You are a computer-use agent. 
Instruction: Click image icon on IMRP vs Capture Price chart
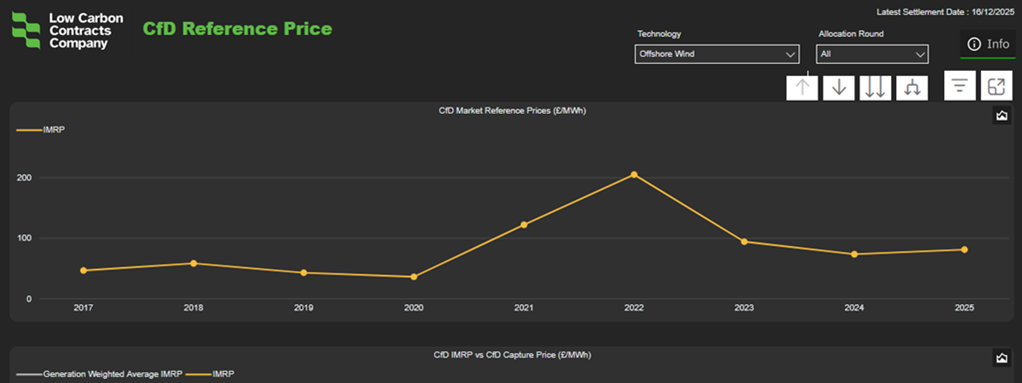[x=1001, y=358]
